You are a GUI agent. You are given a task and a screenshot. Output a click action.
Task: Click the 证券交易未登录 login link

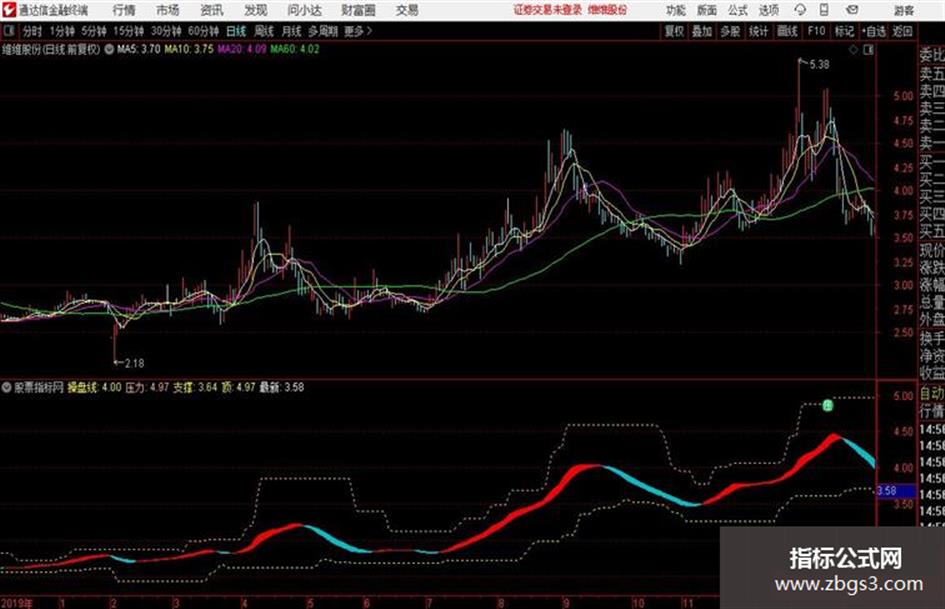[x=548, y=10]
